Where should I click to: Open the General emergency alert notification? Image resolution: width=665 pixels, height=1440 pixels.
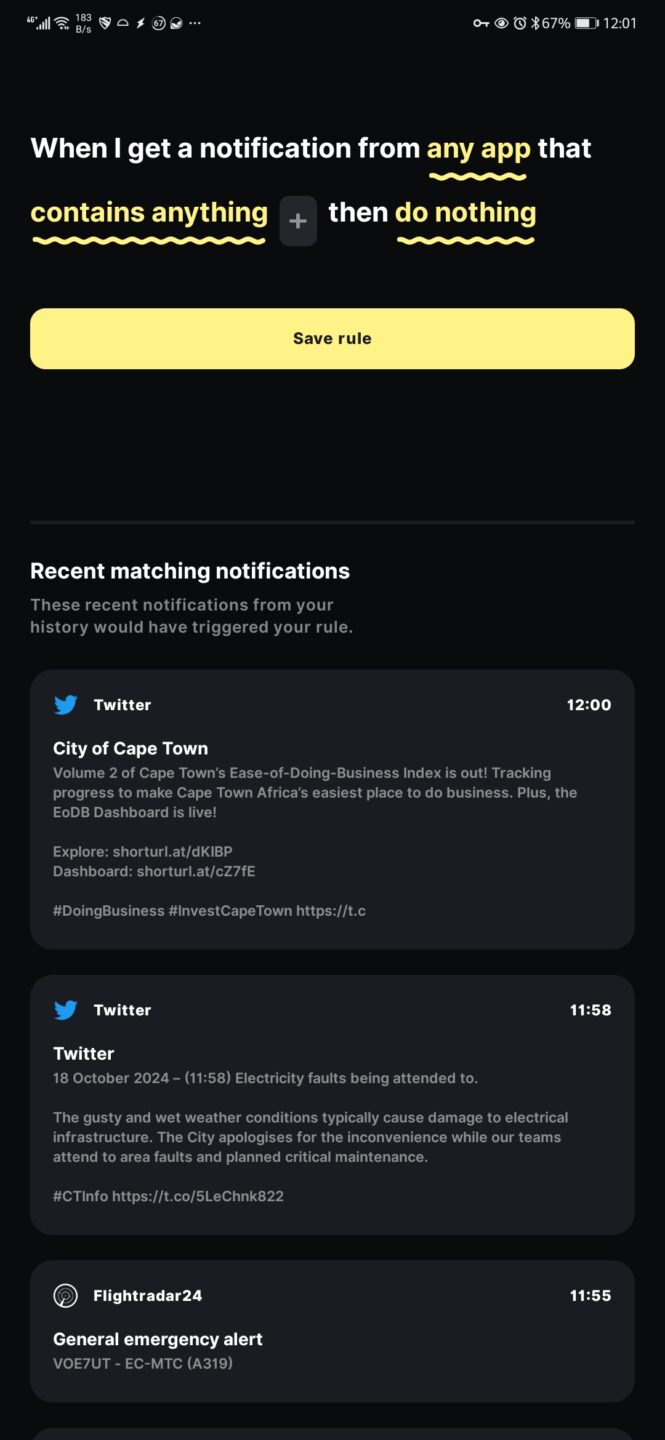coord(158,1339)
